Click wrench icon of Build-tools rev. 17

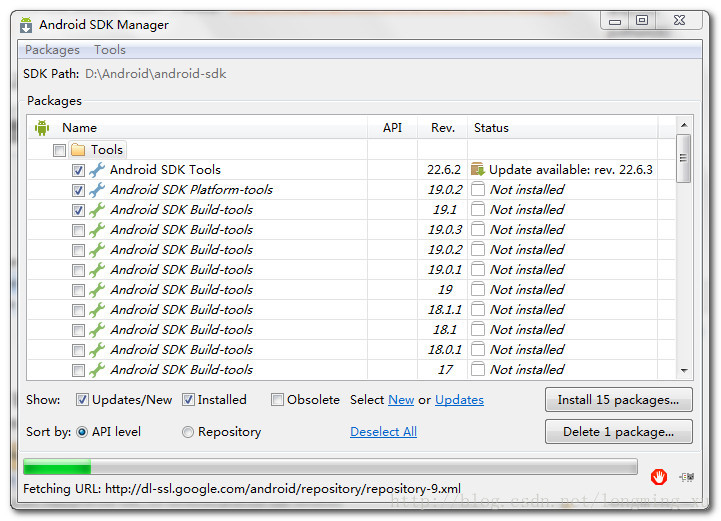click(x=97, y=370)
